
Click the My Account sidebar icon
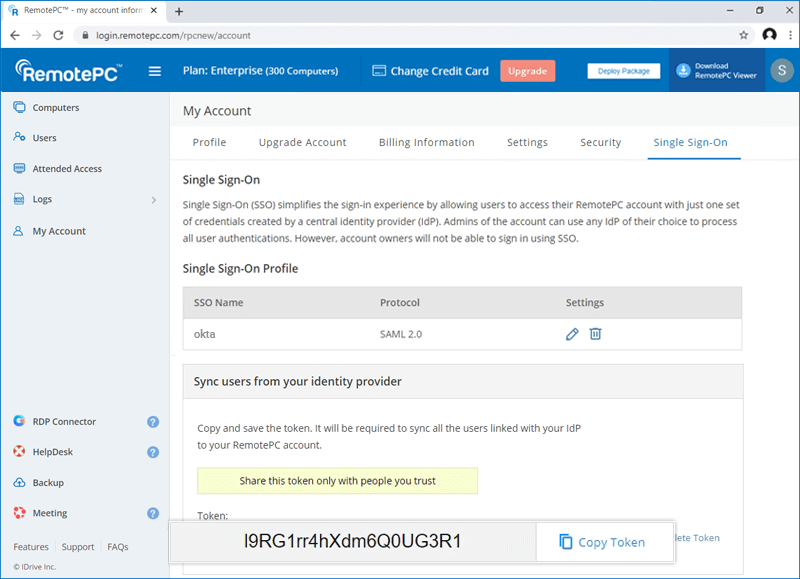click(x=18, y=231)
